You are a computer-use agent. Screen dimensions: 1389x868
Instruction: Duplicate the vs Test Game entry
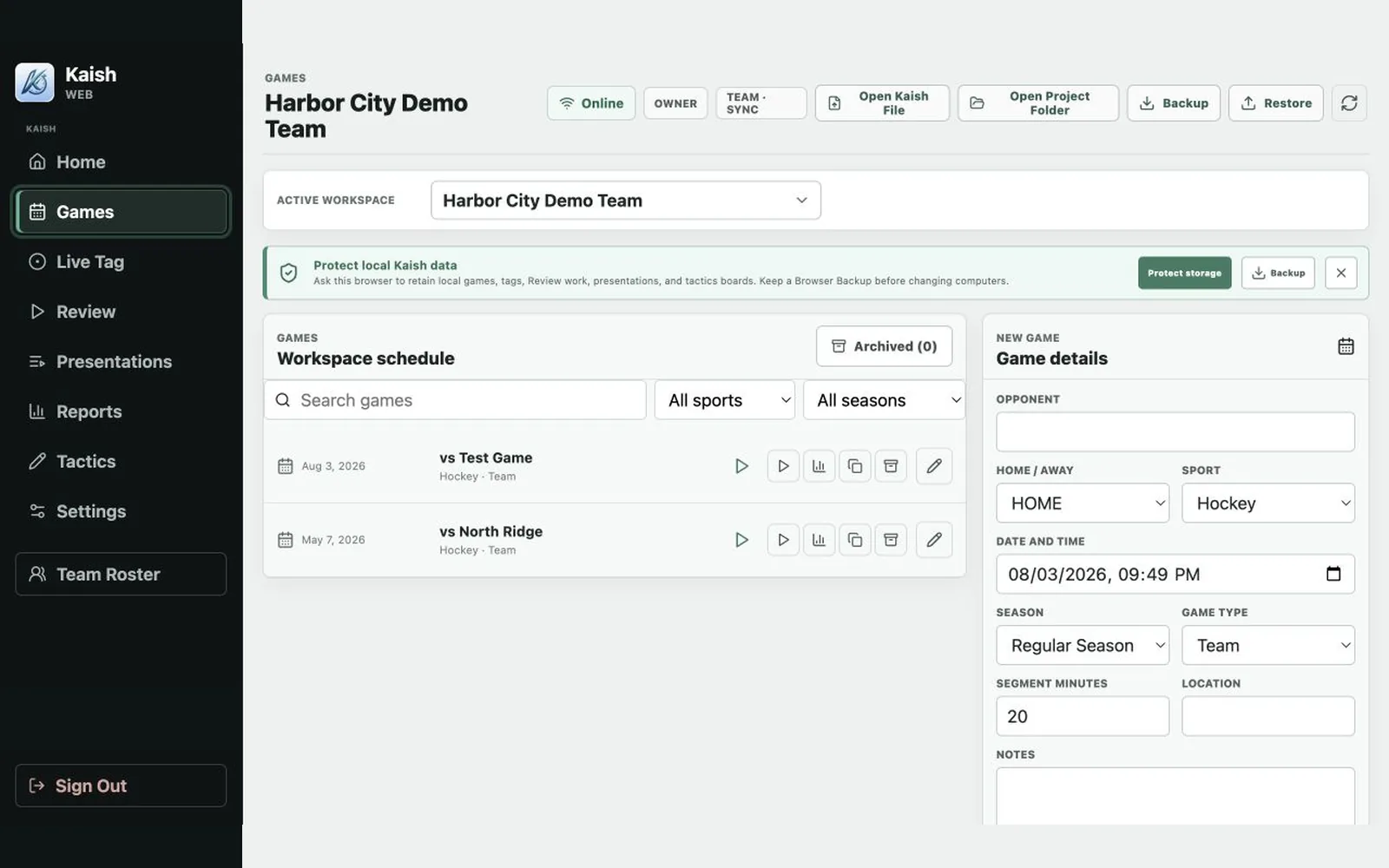pos(855,466)
